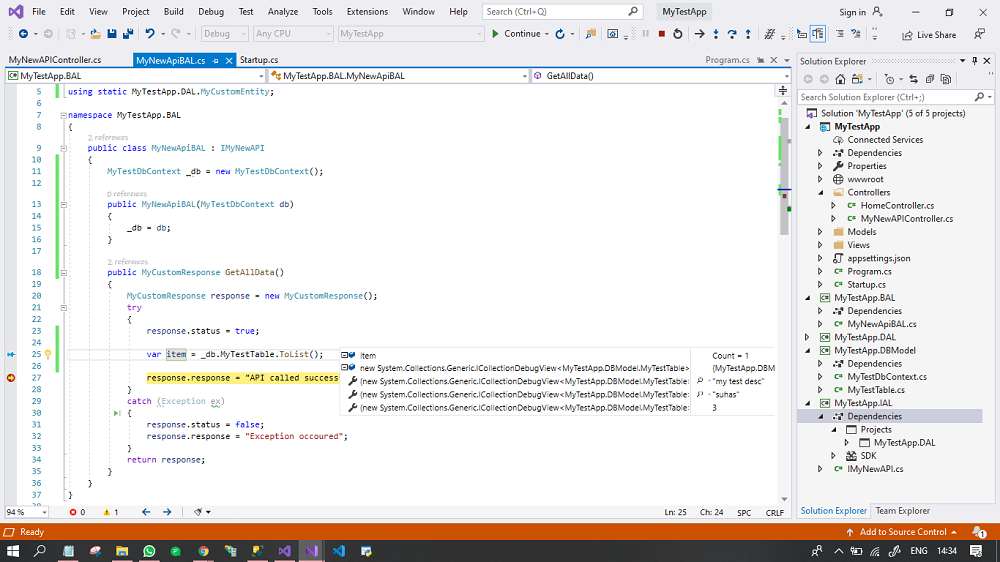
Task: Open the Analyze menu
Action: coord(283,11)
